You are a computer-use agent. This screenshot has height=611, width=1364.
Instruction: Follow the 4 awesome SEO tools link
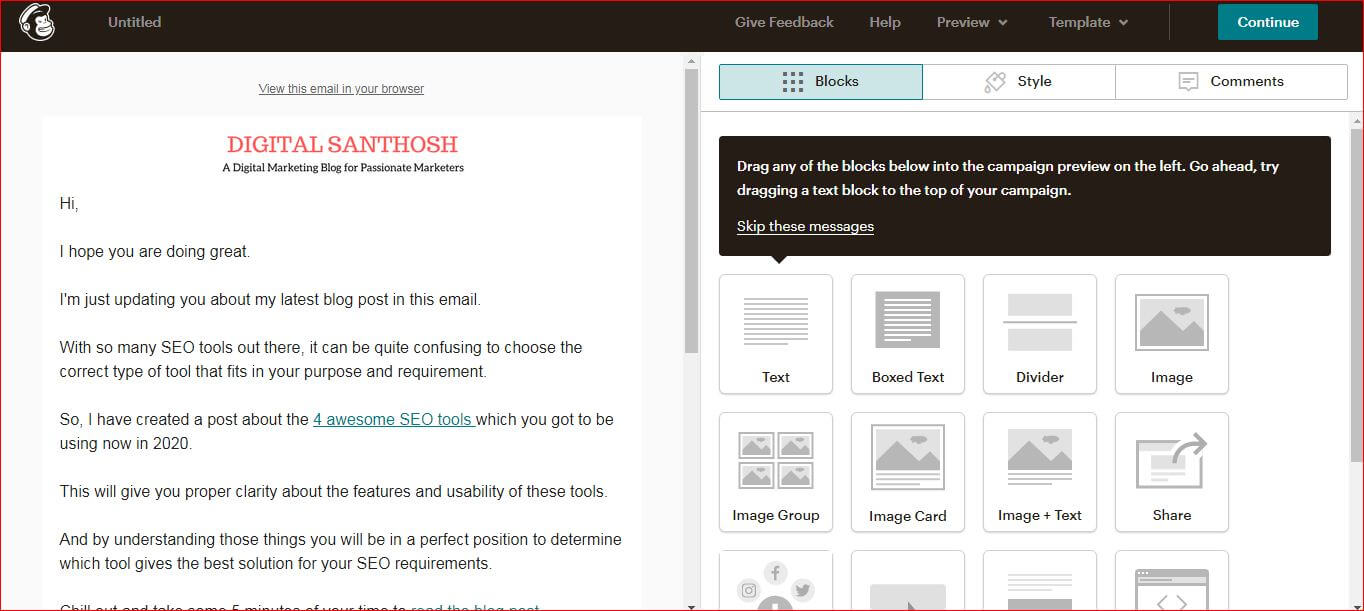click(394, 419)
